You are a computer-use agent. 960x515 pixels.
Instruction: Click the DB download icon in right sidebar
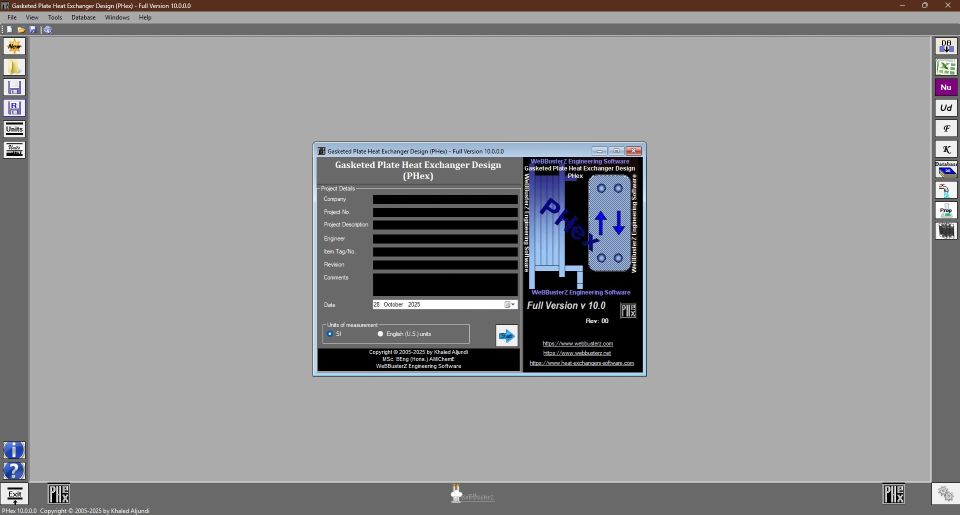pos(946,46)
